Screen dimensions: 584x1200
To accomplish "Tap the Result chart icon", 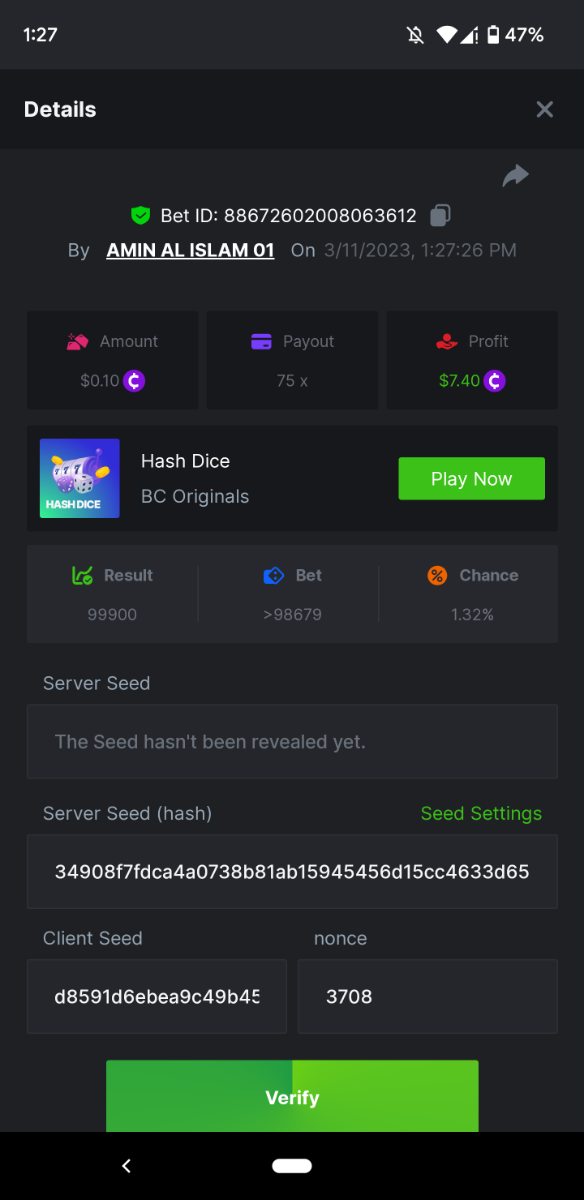I will (82, 575).
